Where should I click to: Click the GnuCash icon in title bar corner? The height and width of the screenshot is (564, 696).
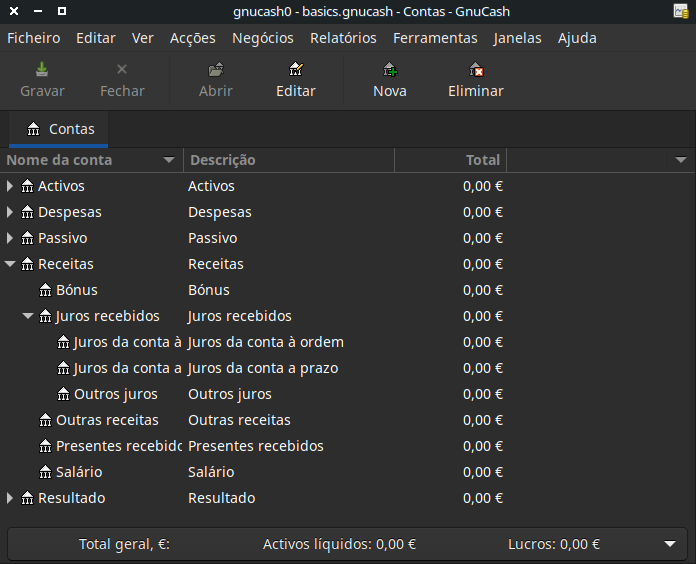pyautogui.click(x=681, y=11)
